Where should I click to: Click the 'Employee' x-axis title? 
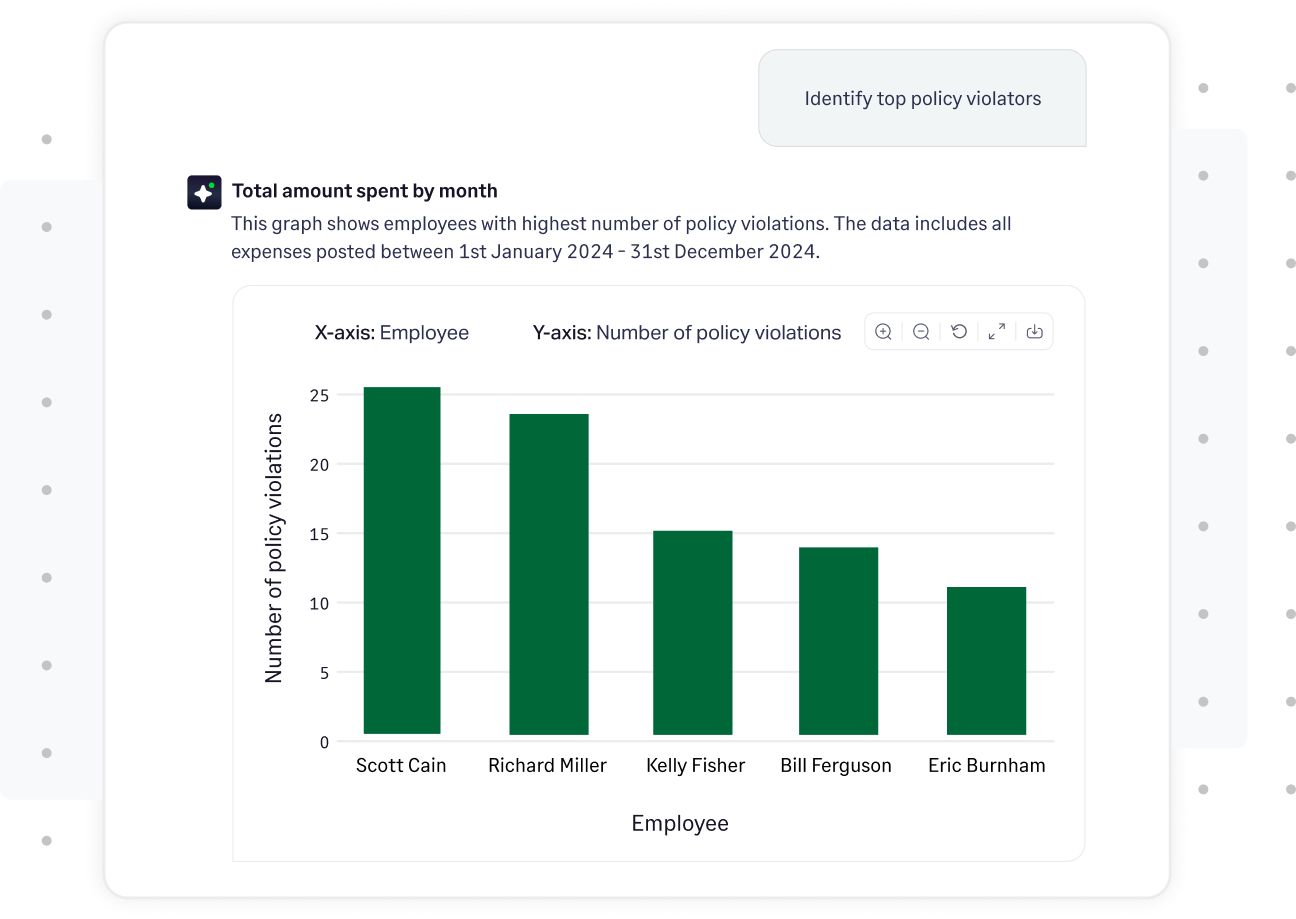[680, 823]
